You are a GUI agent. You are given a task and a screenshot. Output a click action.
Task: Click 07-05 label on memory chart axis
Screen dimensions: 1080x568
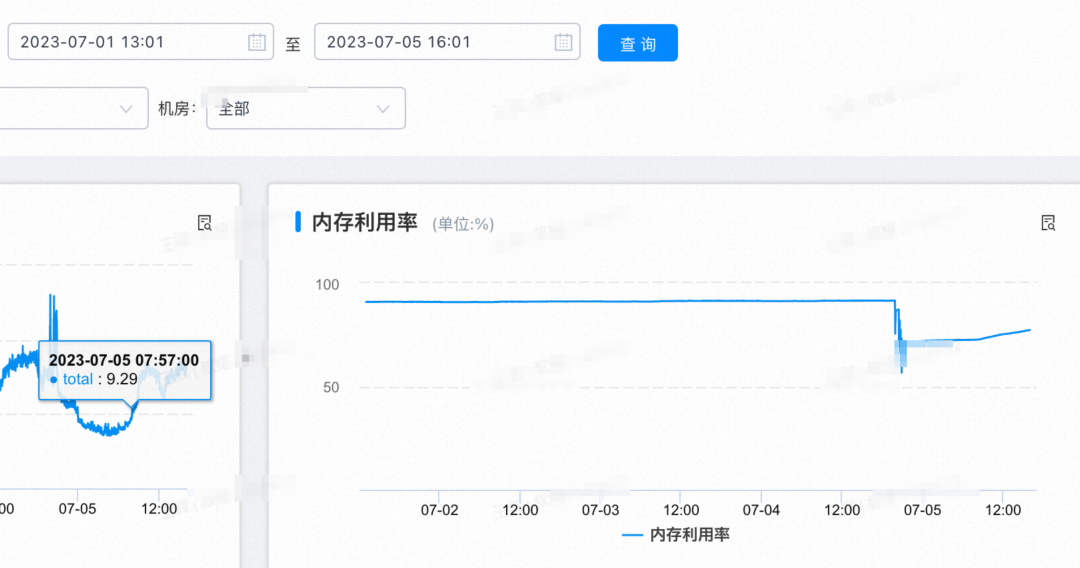coord(922,509)
